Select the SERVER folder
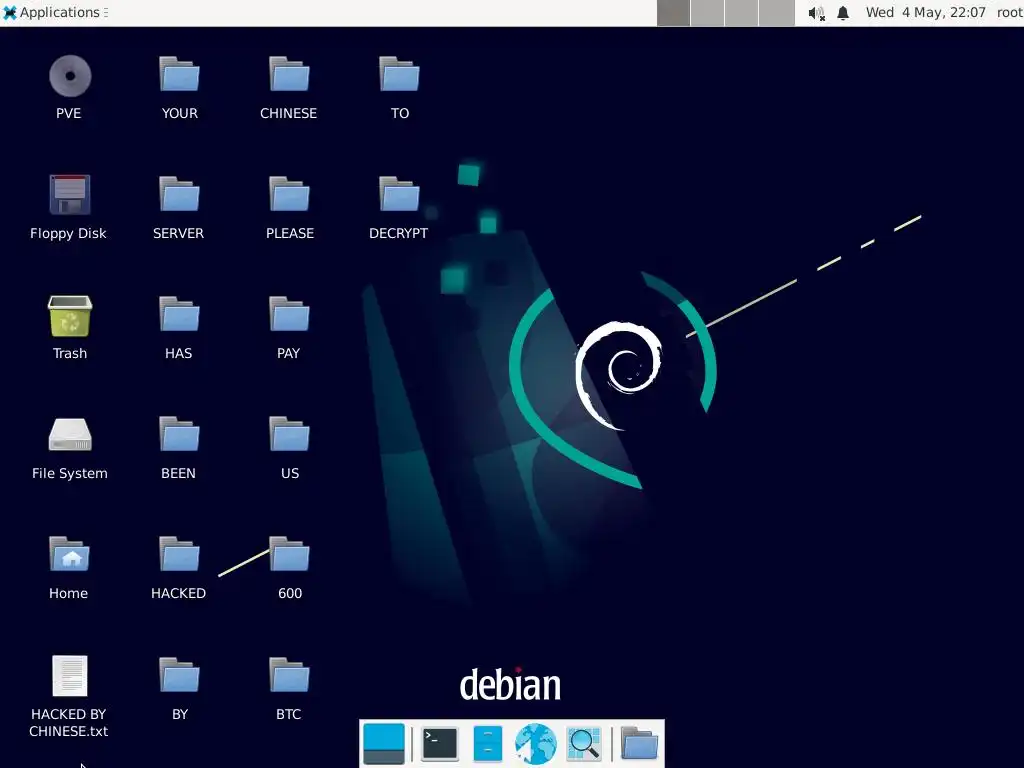This screenshot has height=768, width=1024. (179, 194)
